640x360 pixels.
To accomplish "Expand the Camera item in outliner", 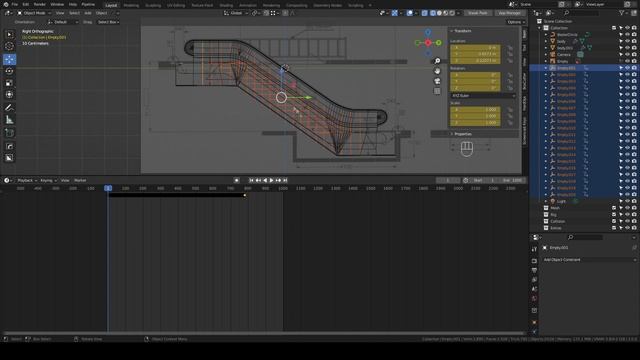I will pyautogui.click(x=546, y=54).
